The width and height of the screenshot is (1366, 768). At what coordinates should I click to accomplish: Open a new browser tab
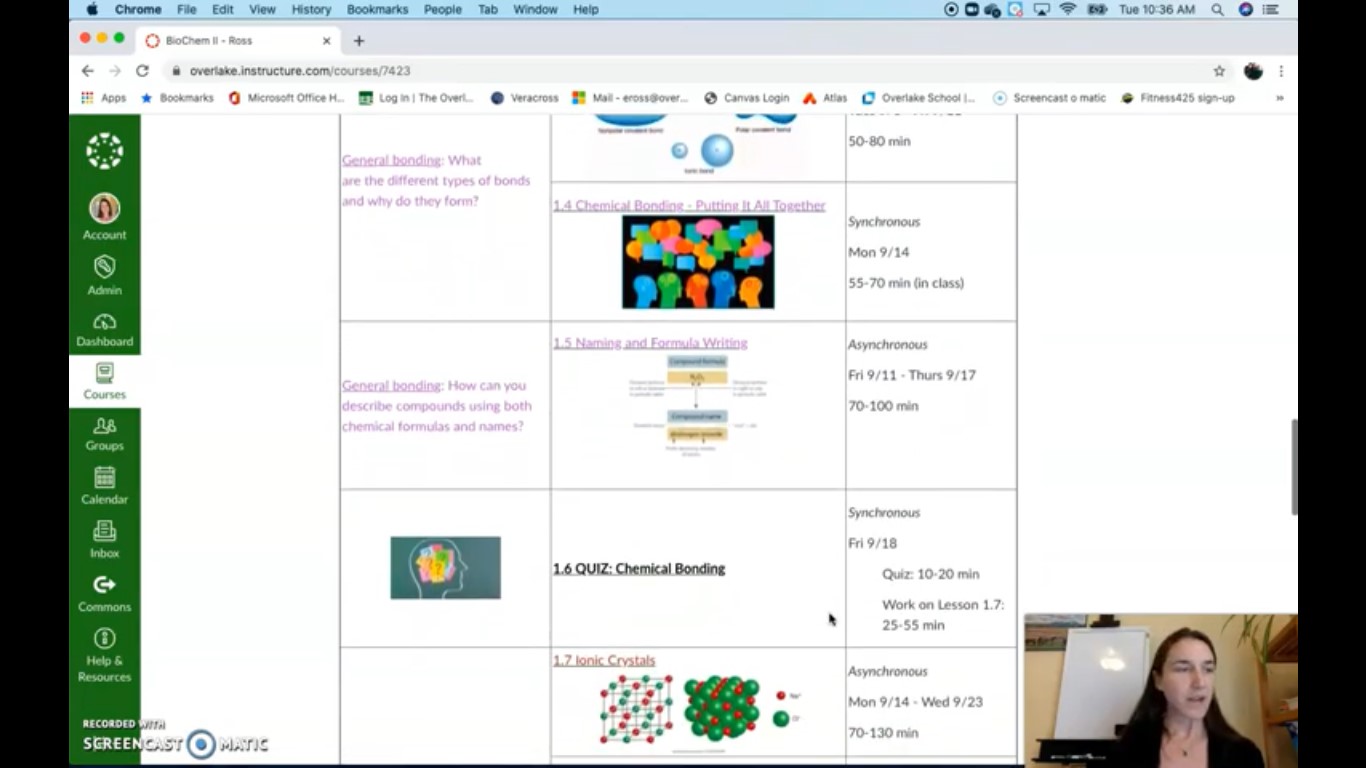[359, 41]
